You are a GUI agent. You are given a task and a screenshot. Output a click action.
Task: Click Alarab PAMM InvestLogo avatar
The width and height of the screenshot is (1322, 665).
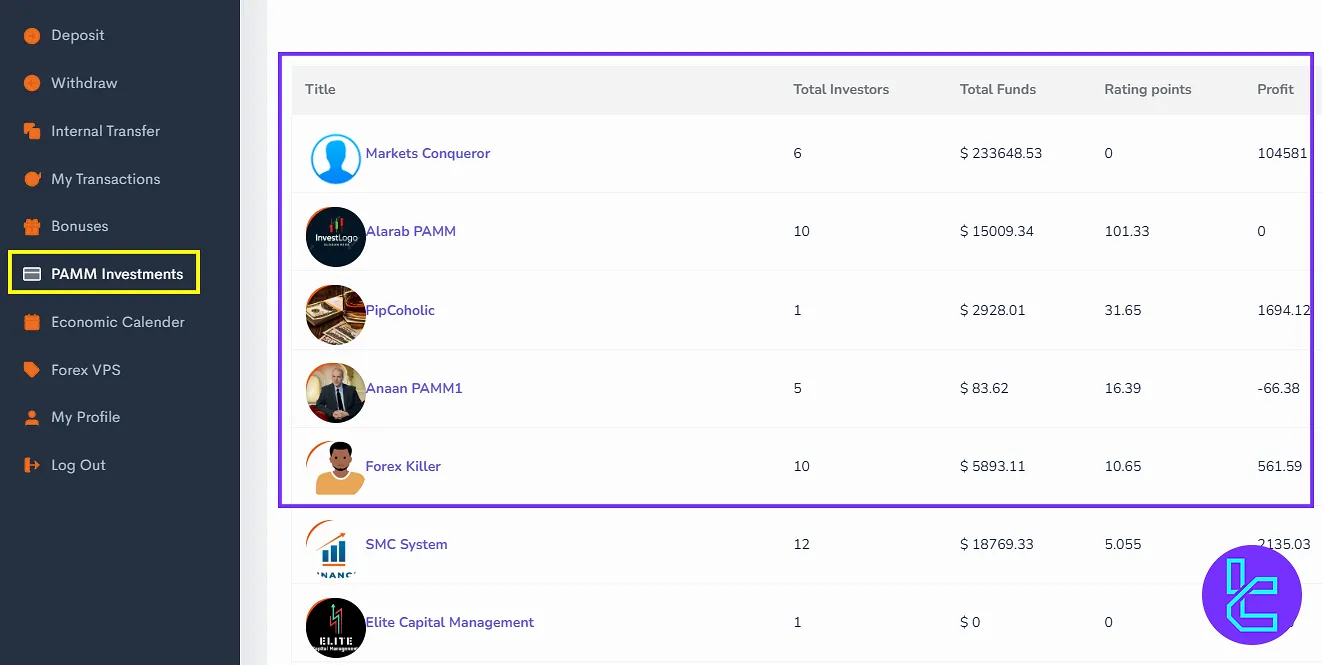click(335, 237)
